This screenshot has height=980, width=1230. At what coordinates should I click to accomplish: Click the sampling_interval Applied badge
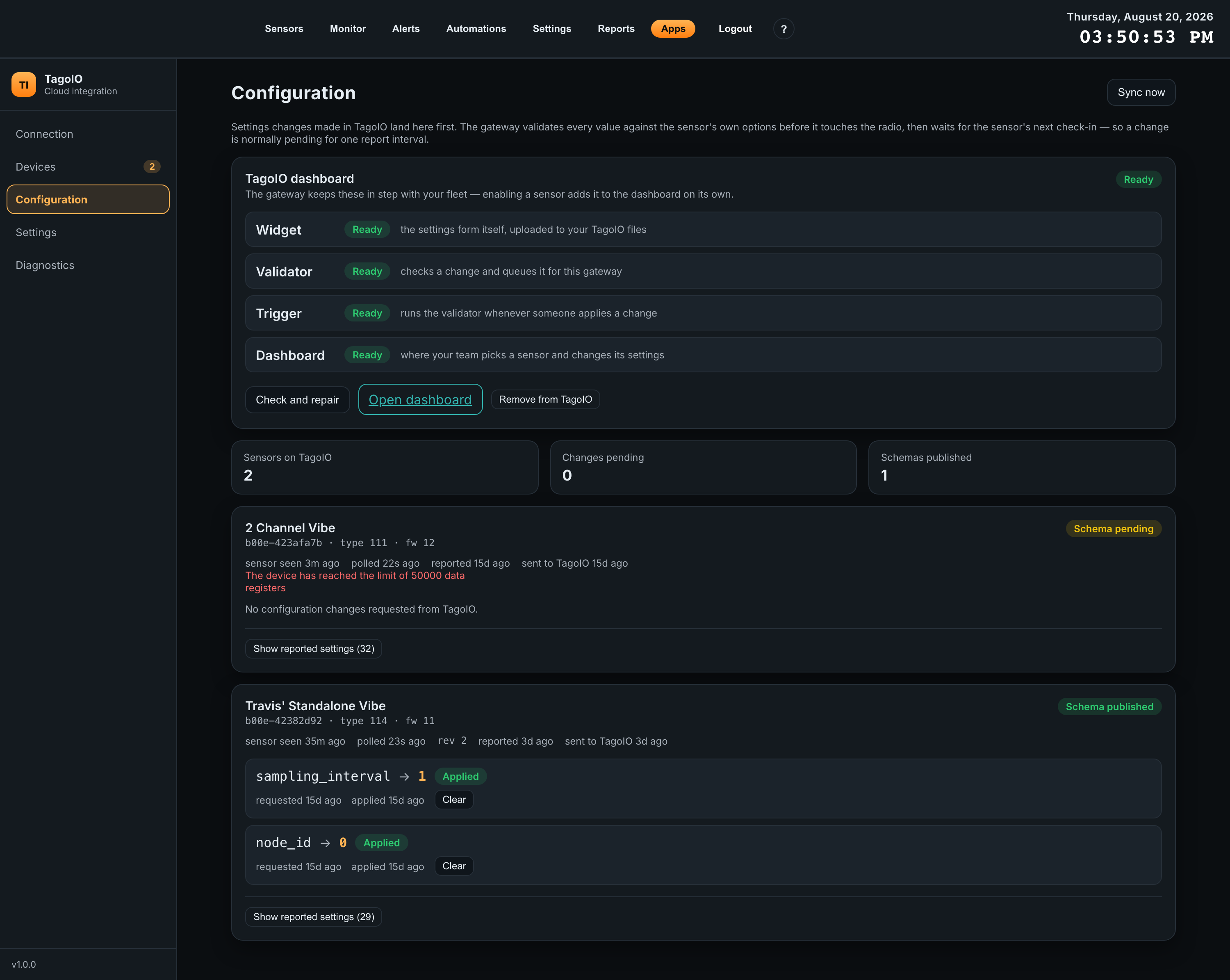coord(460,776)
